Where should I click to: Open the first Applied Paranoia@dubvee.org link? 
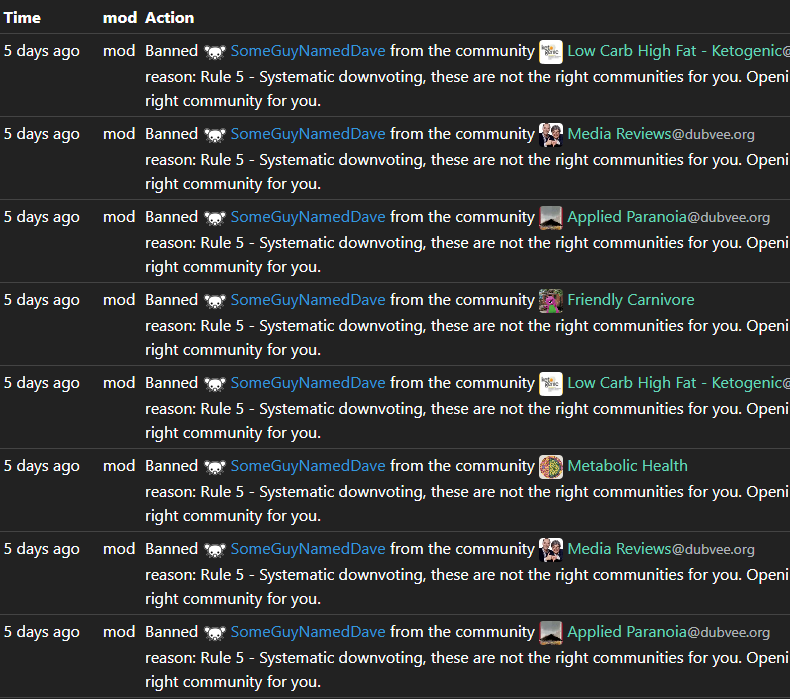(x=669, y=217)
